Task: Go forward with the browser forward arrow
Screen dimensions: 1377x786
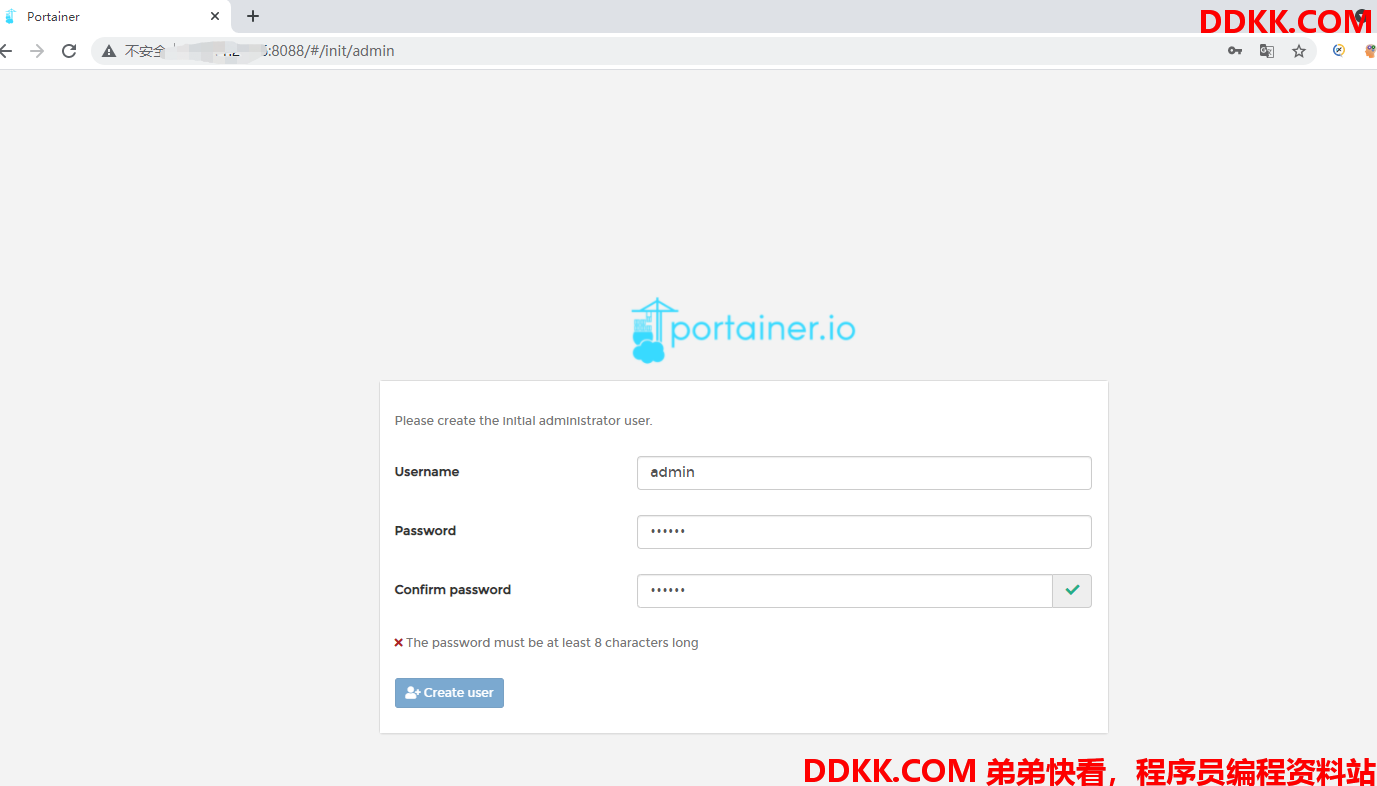Action: [37, 51]
